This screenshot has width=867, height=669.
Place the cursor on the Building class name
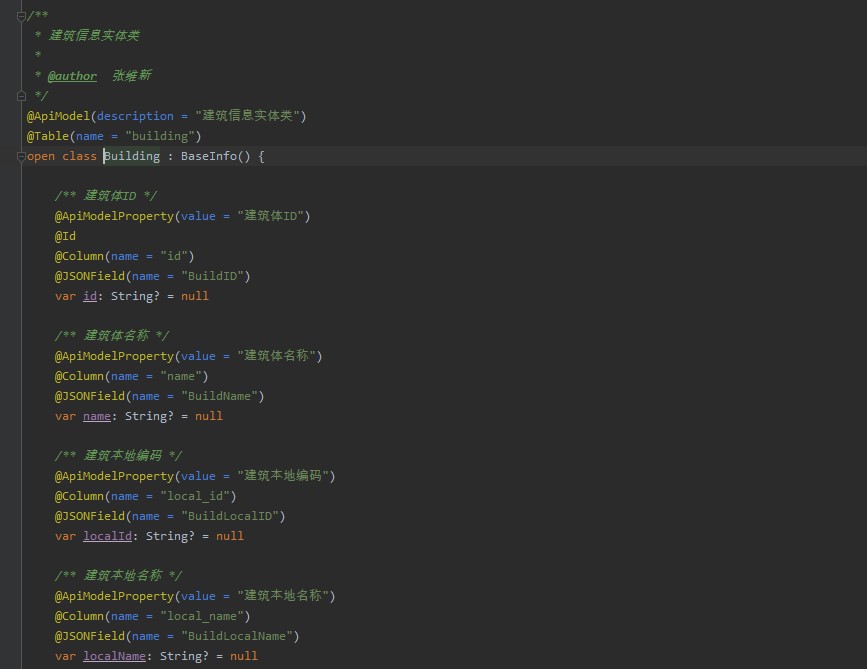[132, 156]
